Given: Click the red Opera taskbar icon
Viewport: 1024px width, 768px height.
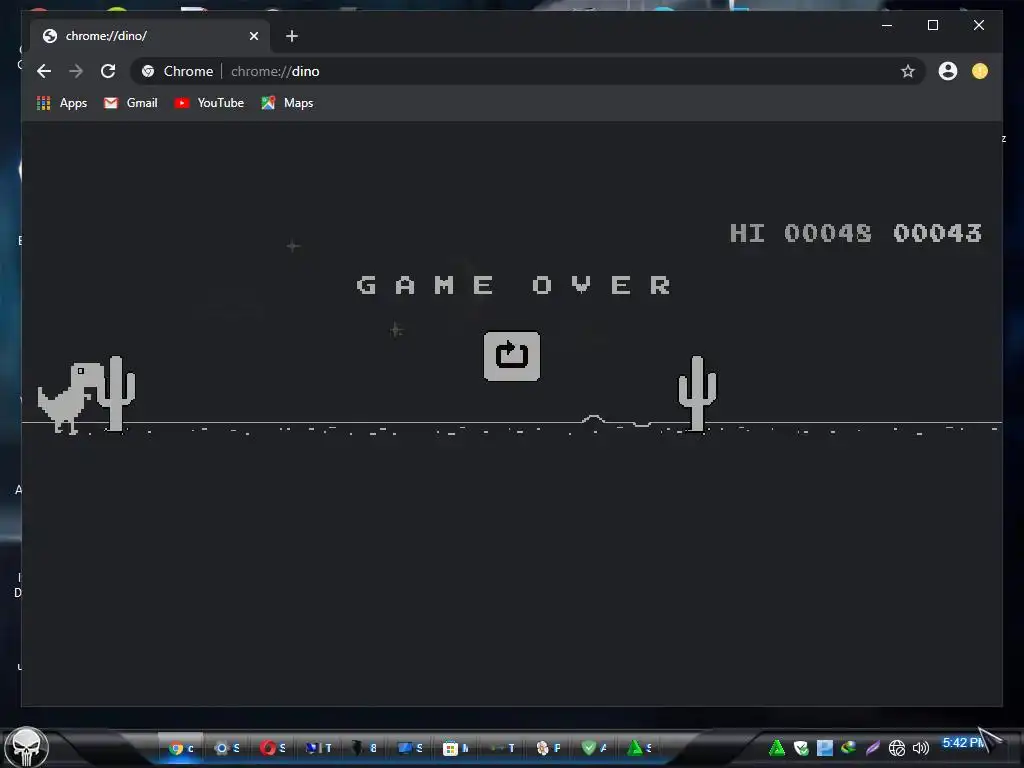Looking at the screenshot, I should click(x=272, y=748).
